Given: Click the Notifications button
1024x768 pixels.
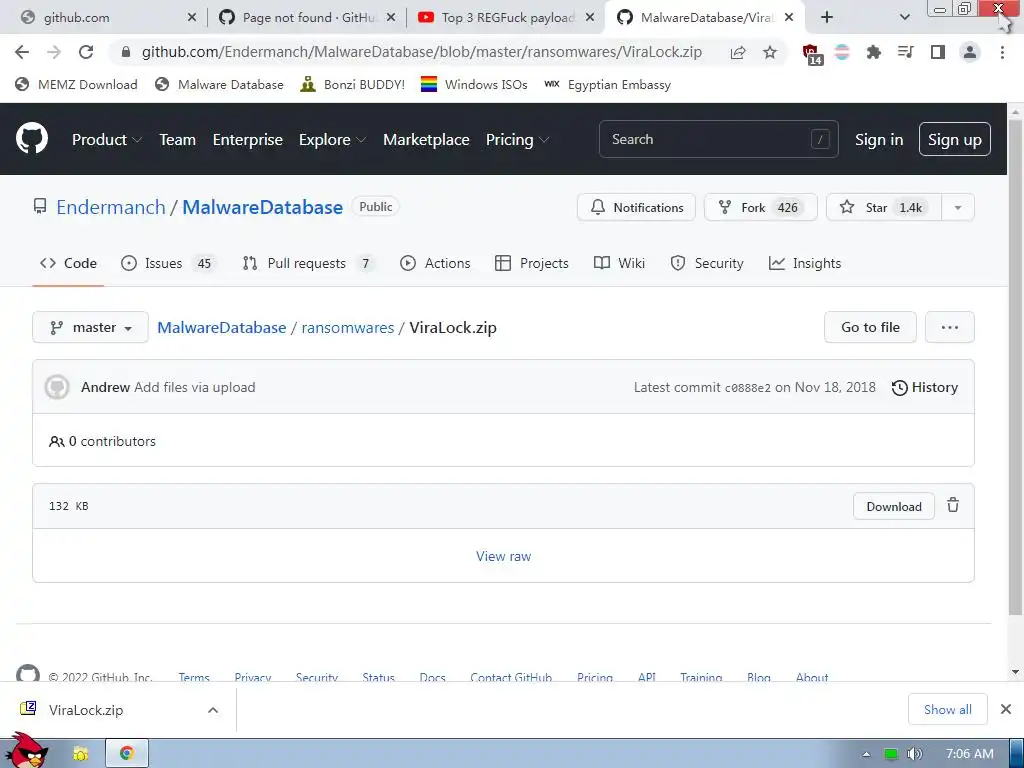Looking at the screenshot, I should (636, 208).
